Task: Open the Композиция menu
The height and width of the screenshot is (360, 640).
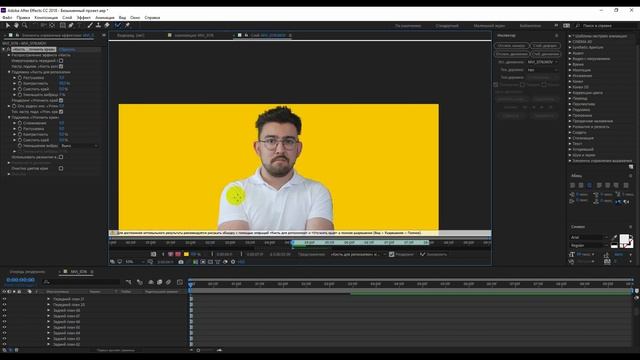Action: [x=46, y=18]
